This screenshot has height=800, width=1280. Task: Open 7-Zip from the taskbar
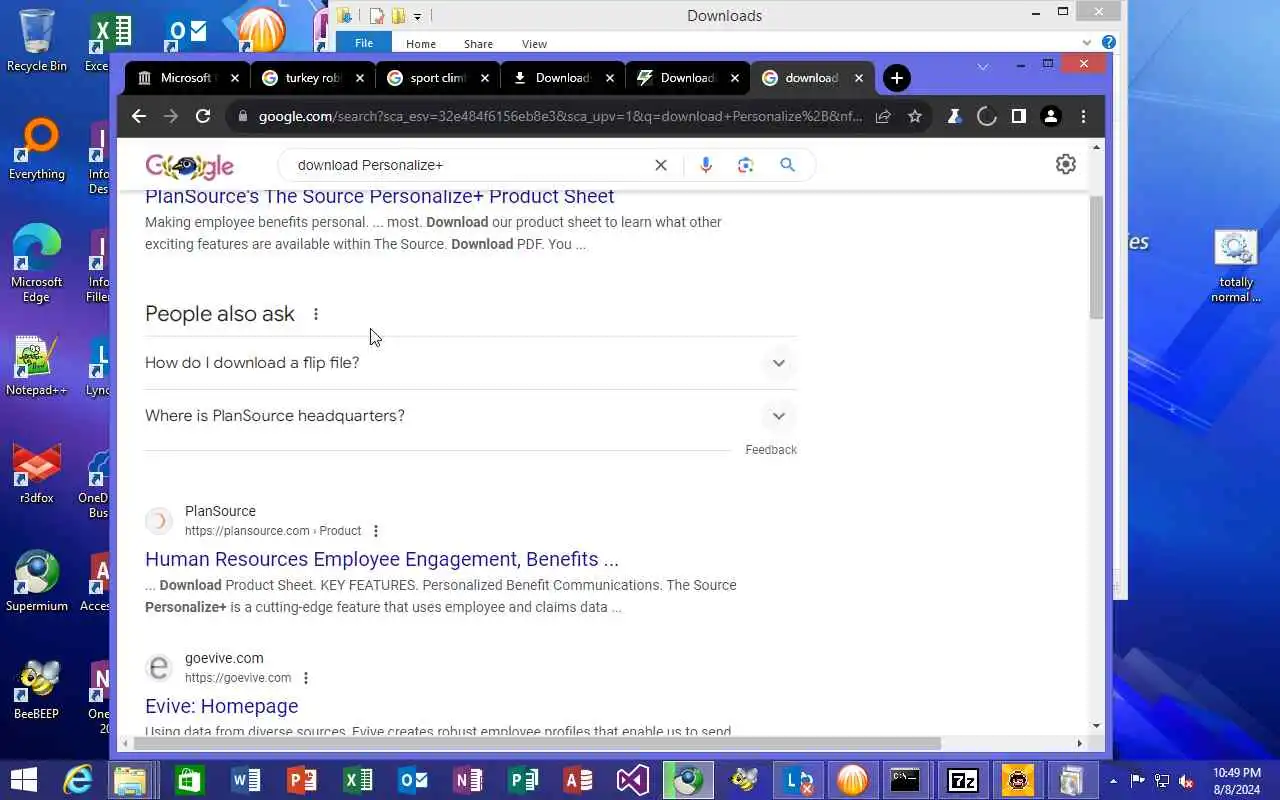963,779
